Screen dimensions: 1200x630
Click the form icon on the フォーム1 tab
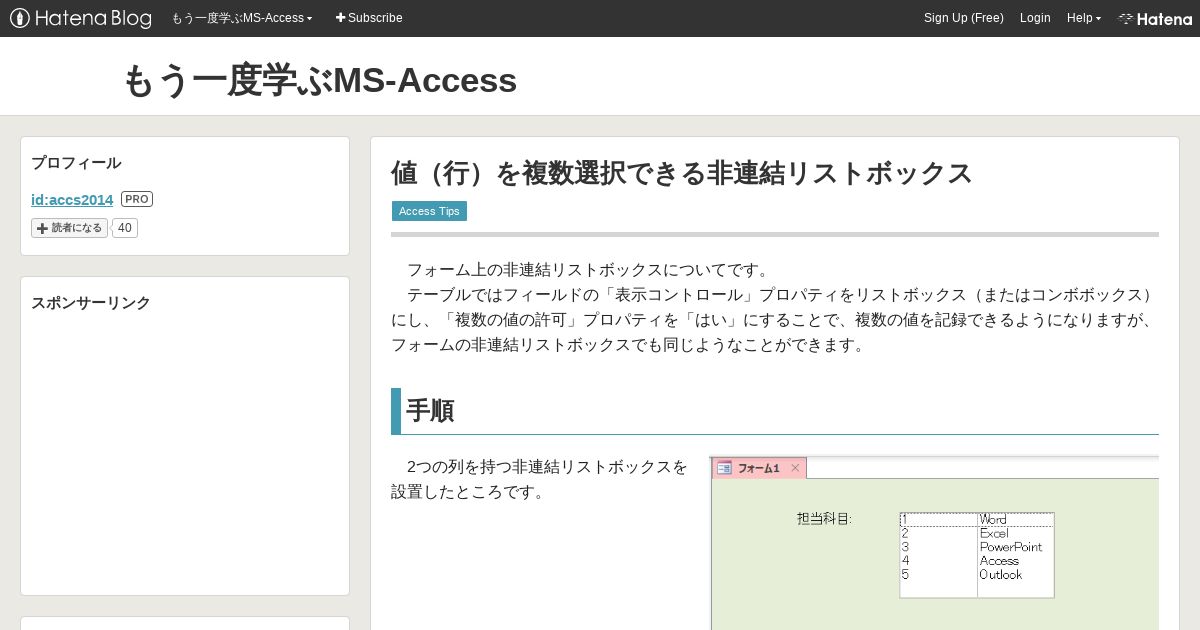pos(724,468)
